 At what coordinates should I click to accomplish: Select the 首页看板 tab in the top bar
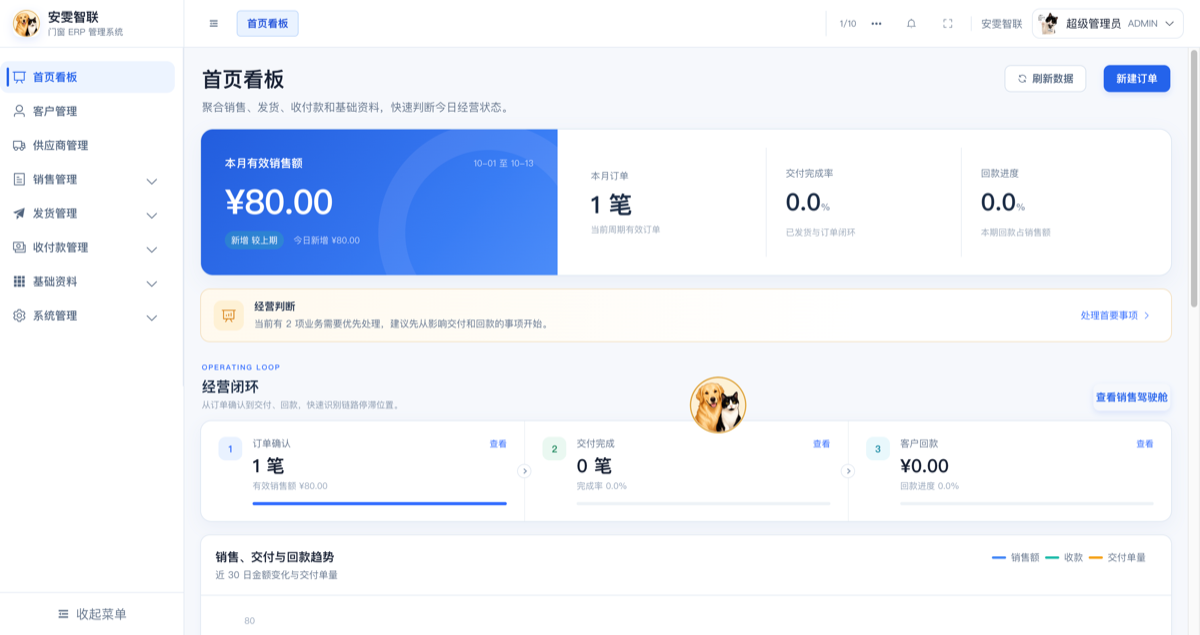[x=267, y=23]
